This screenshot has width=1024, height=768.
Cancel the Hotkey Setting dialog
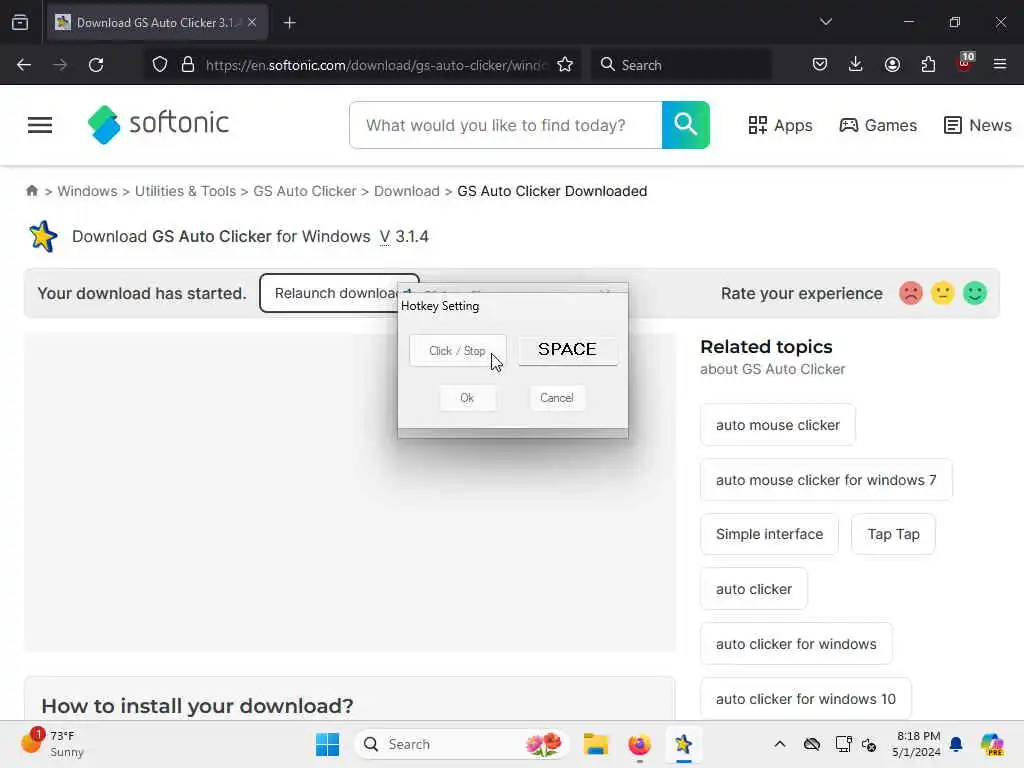point(557,398)
